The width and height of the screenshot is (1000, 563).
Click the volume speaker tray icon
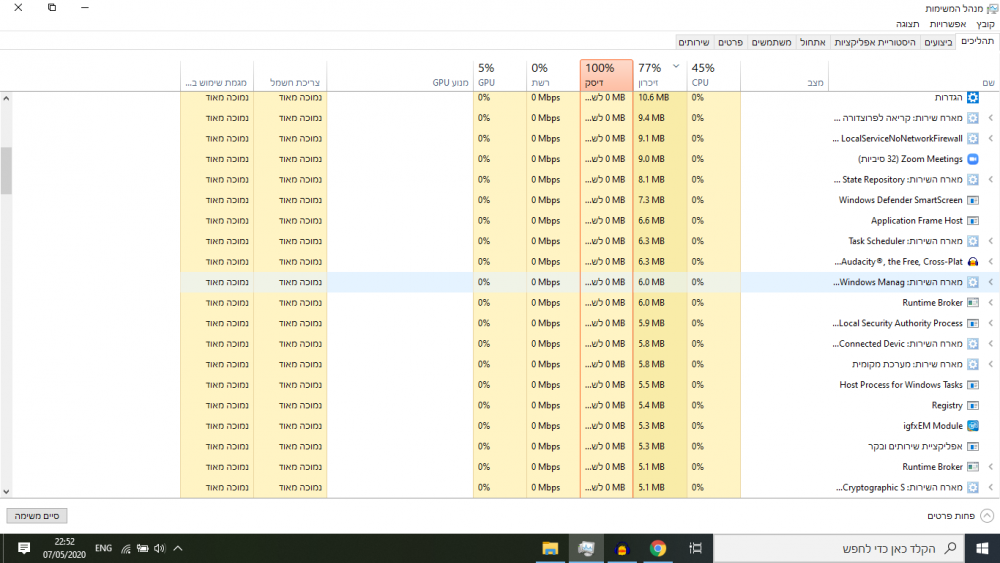159,548
